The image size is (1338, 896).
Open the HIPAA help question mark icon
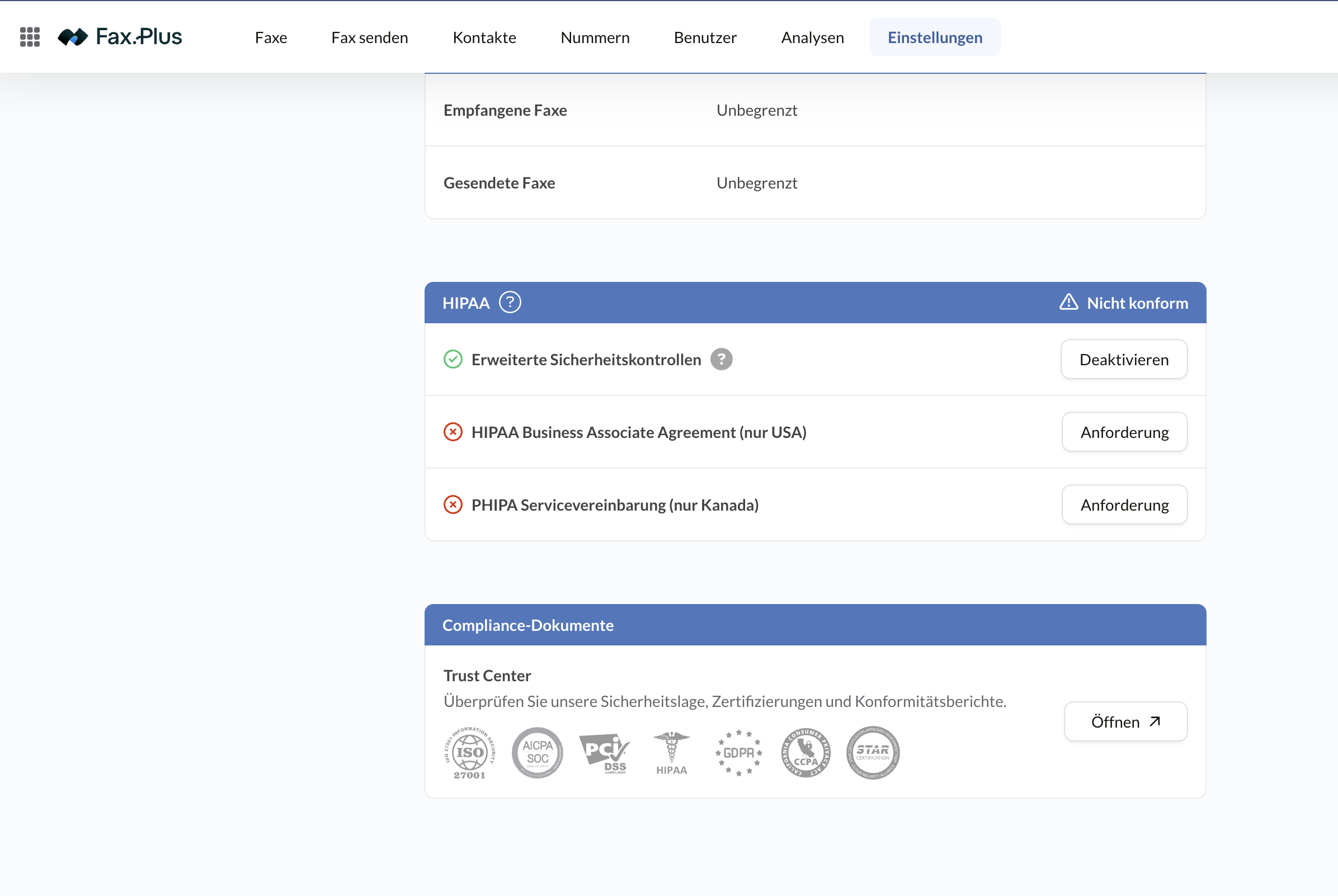(510, 302)
